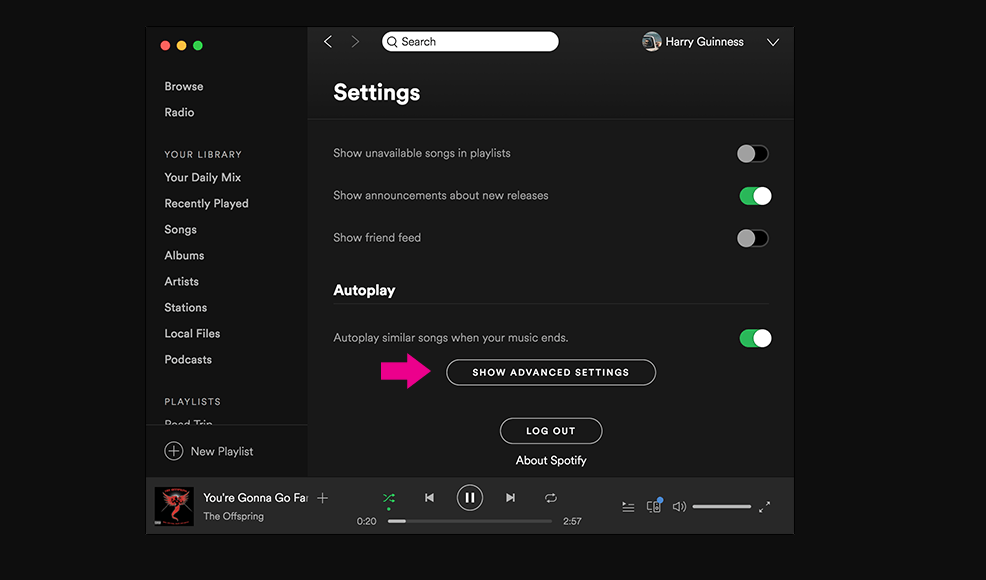Maximize window with green button
Viewport: 986px width, 580px height.
(198, 45)
